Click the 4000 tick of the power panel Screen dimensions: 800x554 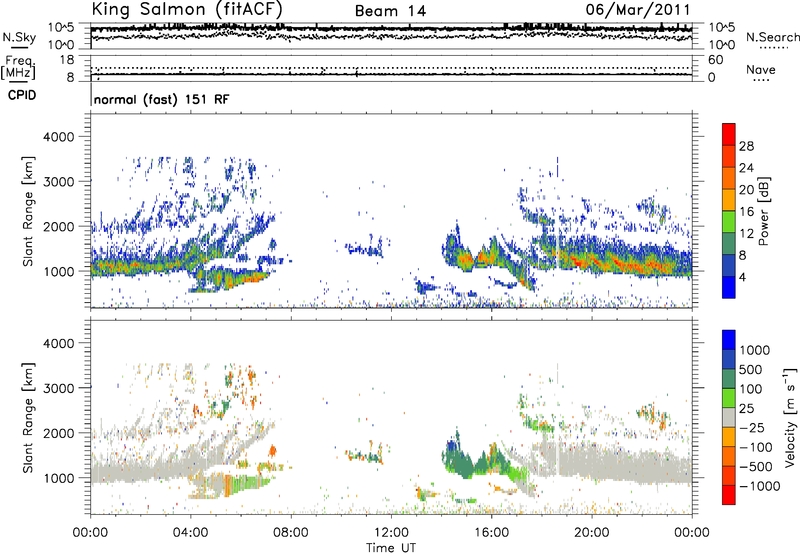pos(59,137)
